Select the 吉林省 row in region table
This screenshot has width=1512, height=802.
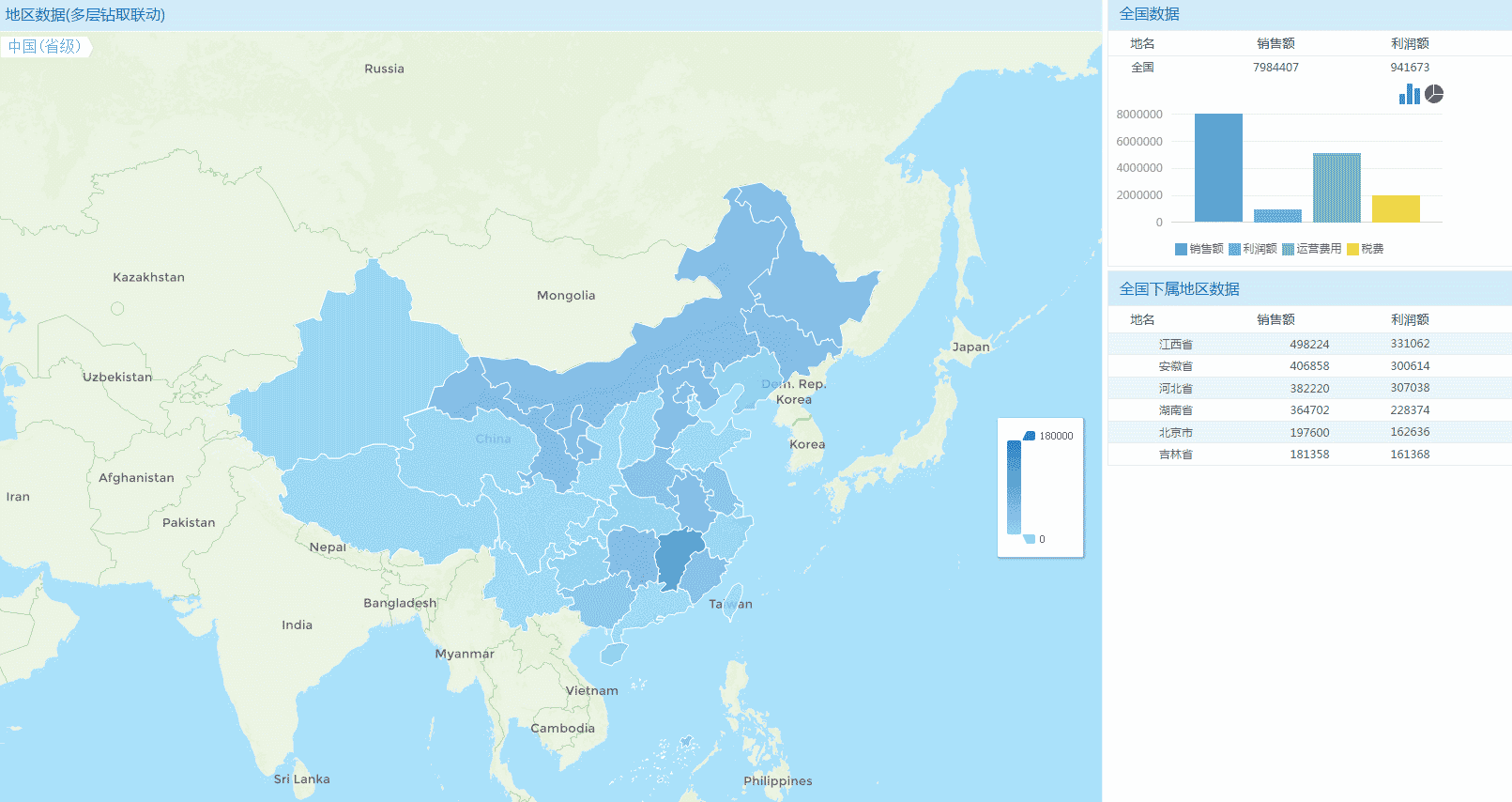1309,455
